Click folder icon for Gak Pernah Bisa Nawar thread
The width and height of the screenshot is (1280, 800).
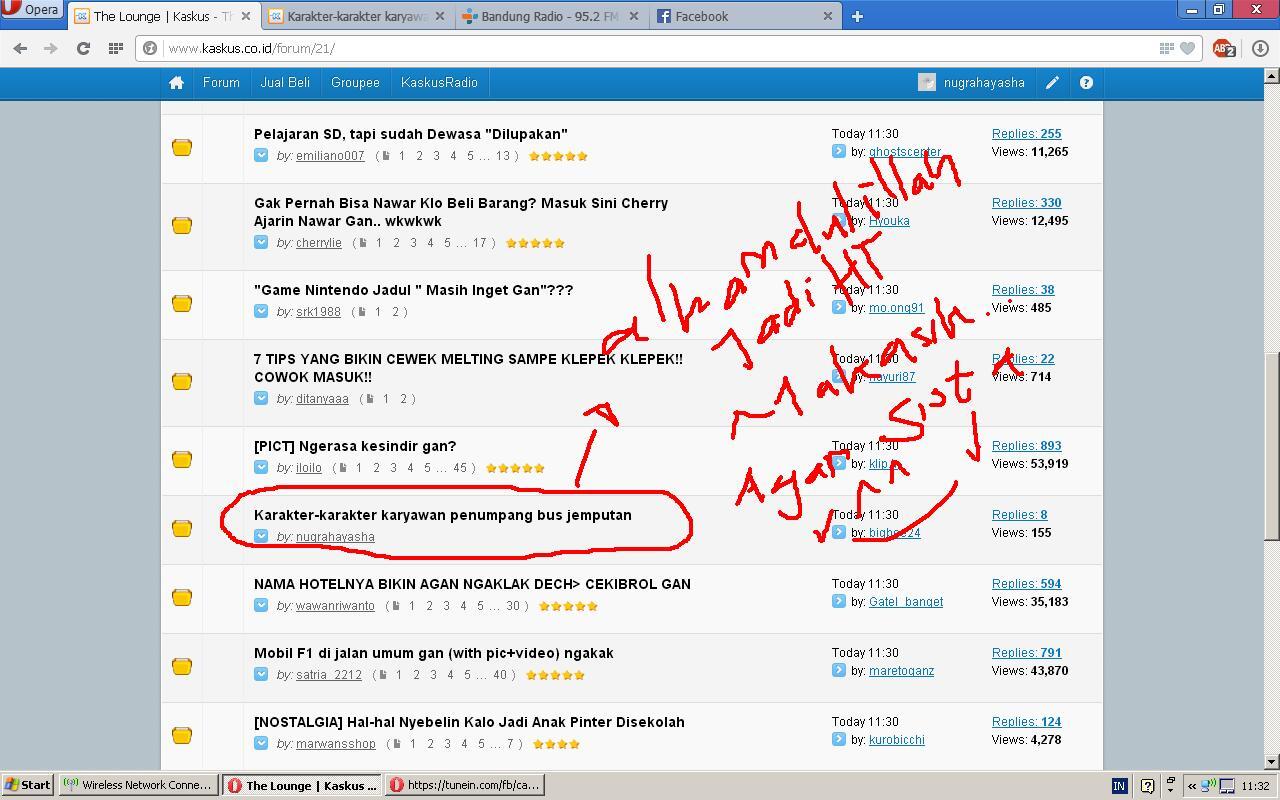181,225
